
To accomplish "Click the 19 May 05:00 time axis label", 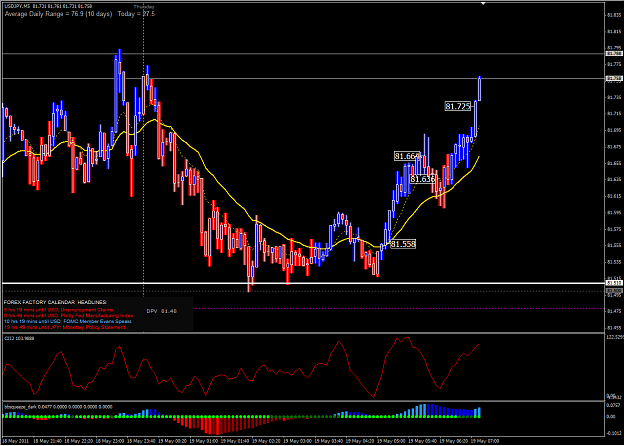I will [x=389, y=441].
